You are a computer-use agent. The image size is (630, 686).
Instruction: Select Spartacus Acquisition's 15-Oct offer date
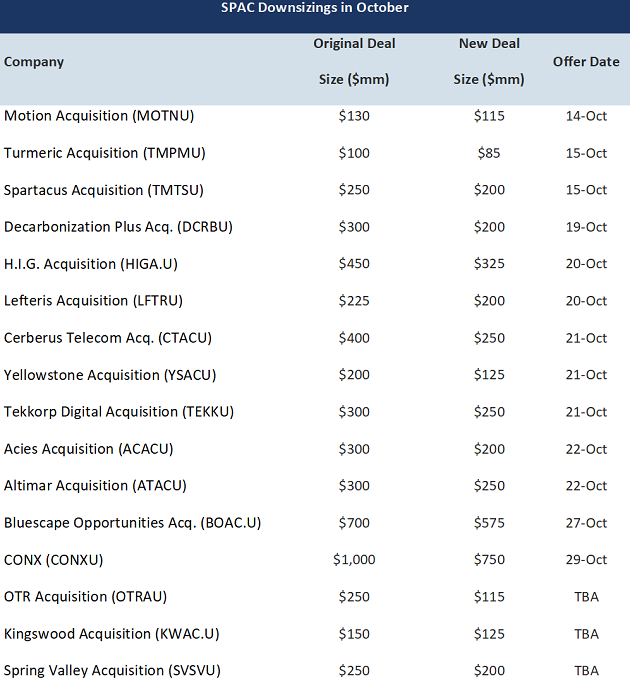pos(586,190)
